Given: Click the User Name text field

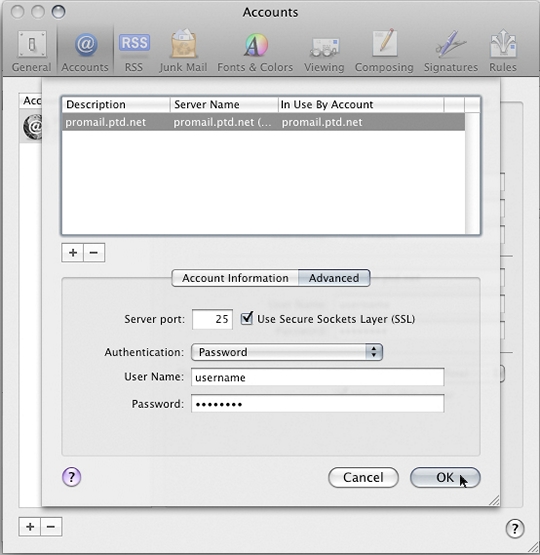Looking at the screenshot, I should [317, 377].
